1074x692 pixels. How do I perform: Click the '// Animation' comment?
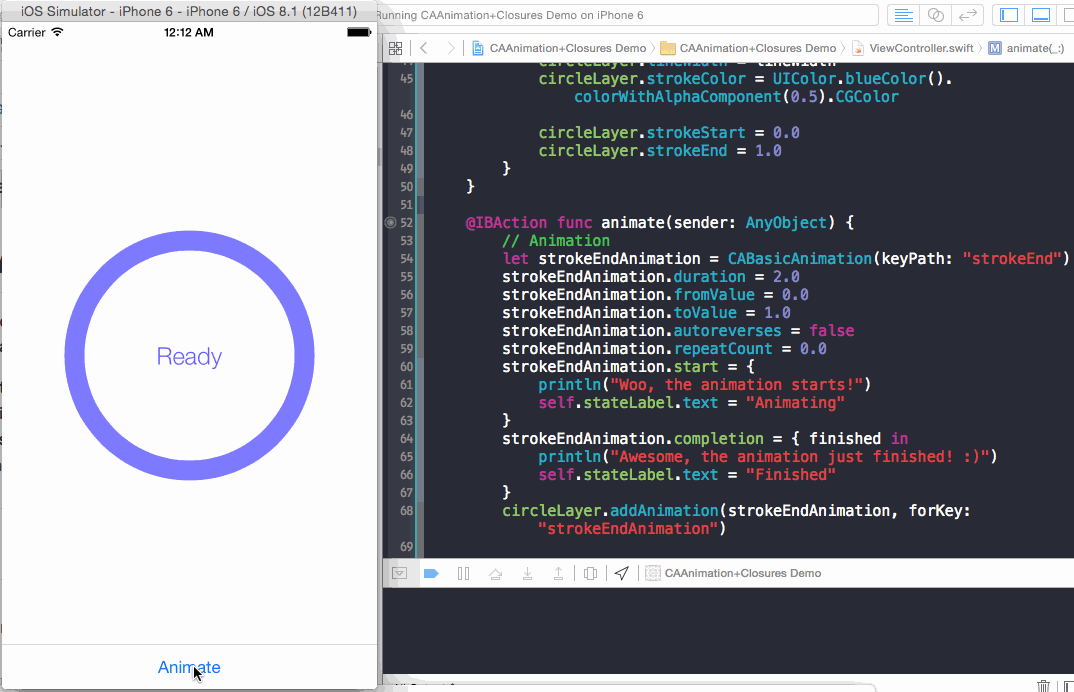pyautogui.click(x=555, y=241)
